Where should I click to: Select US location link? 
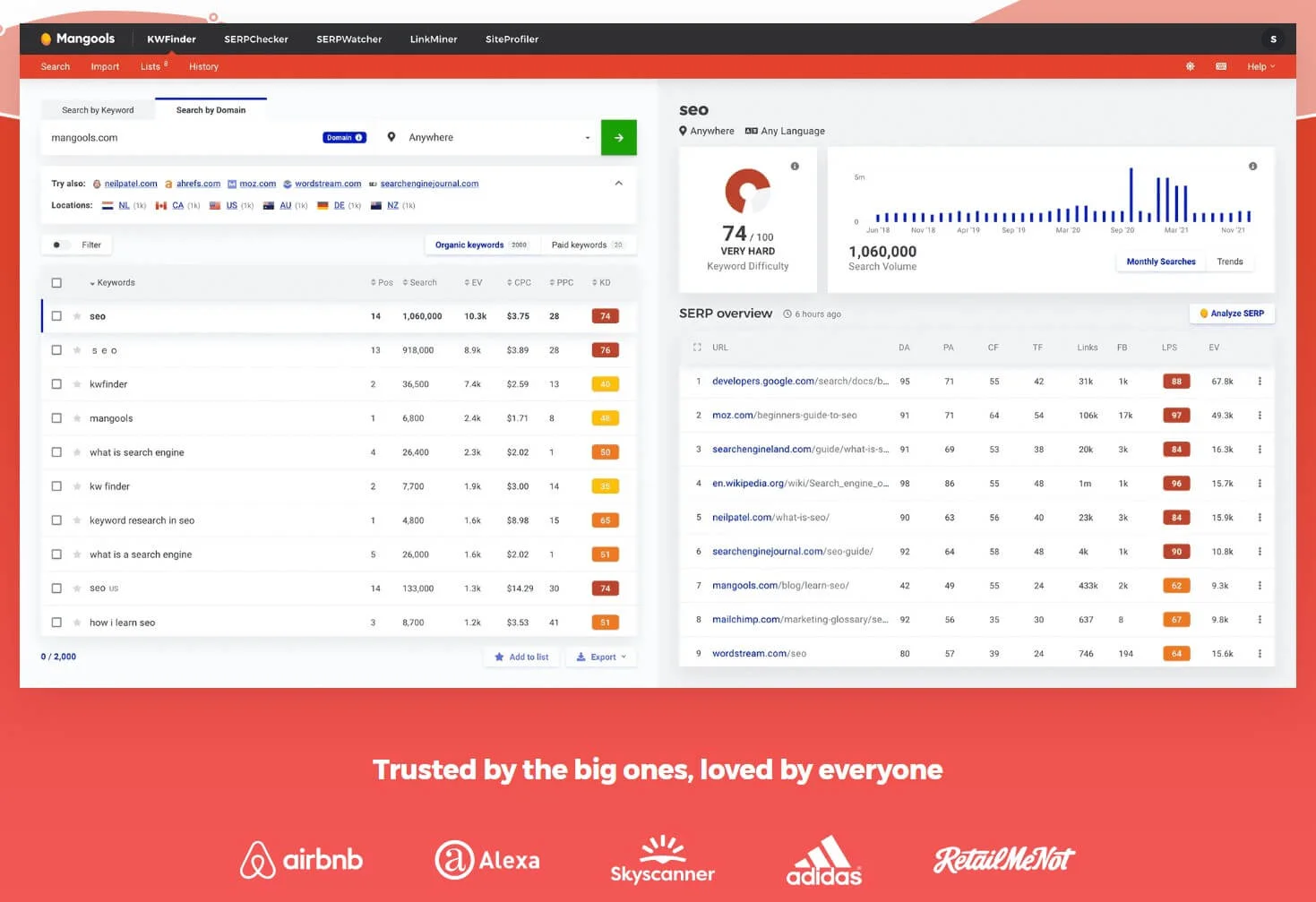pyautogui.click(x=231, y=205)
